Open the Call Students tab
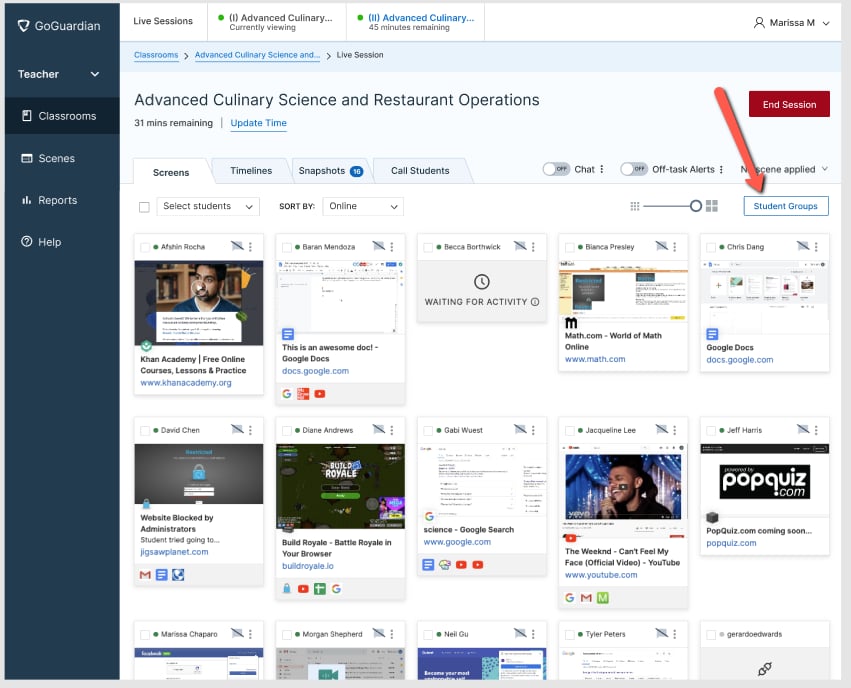This screenshot has height=688, width=851. 420,170
